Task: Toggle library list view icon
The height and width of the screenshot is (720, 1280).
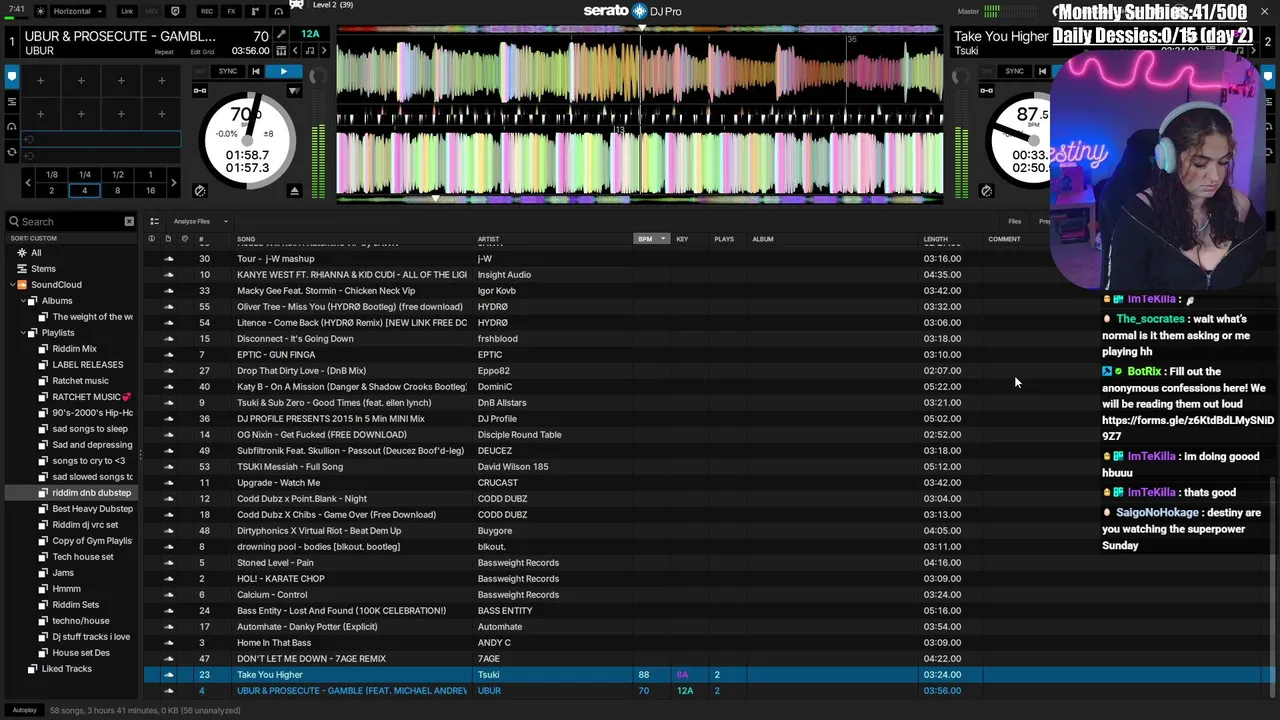Action: coord(154,221)
